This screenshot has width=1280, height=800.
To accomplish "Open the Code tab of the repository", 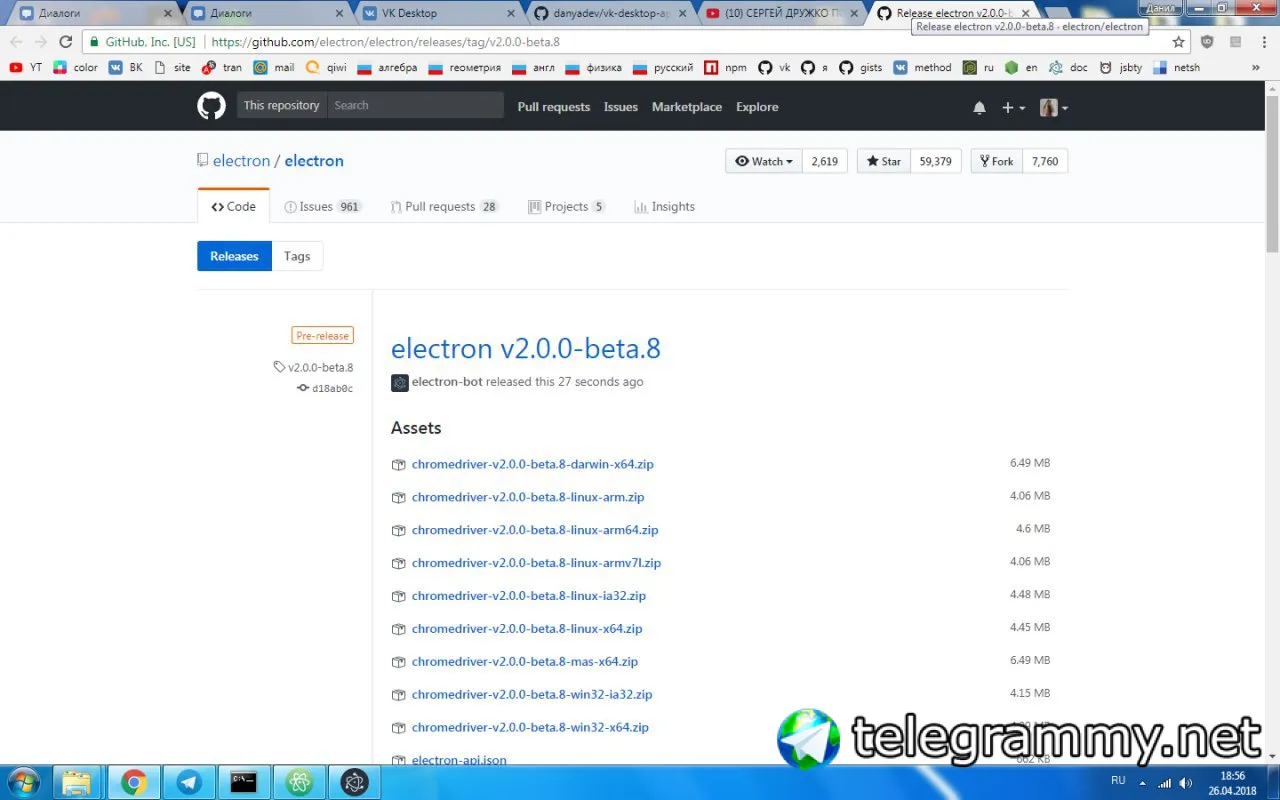I will (234, 206).
